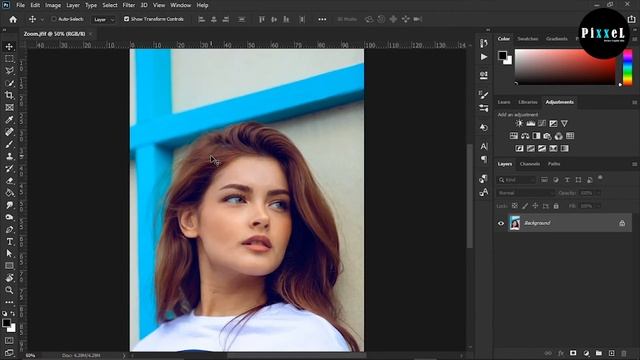Select the Horizontal Type tool

tap(9, 242)
